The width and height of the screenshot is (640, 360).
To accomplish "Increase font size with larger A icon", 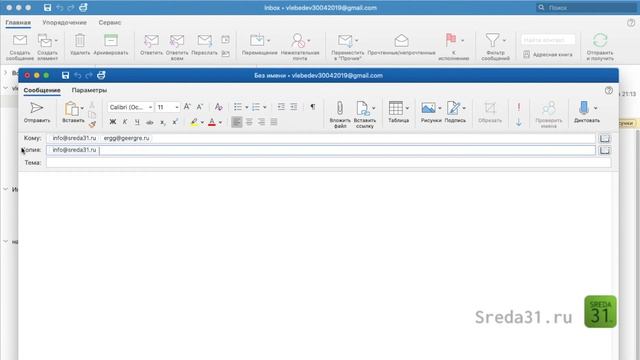I will (187, 107).
